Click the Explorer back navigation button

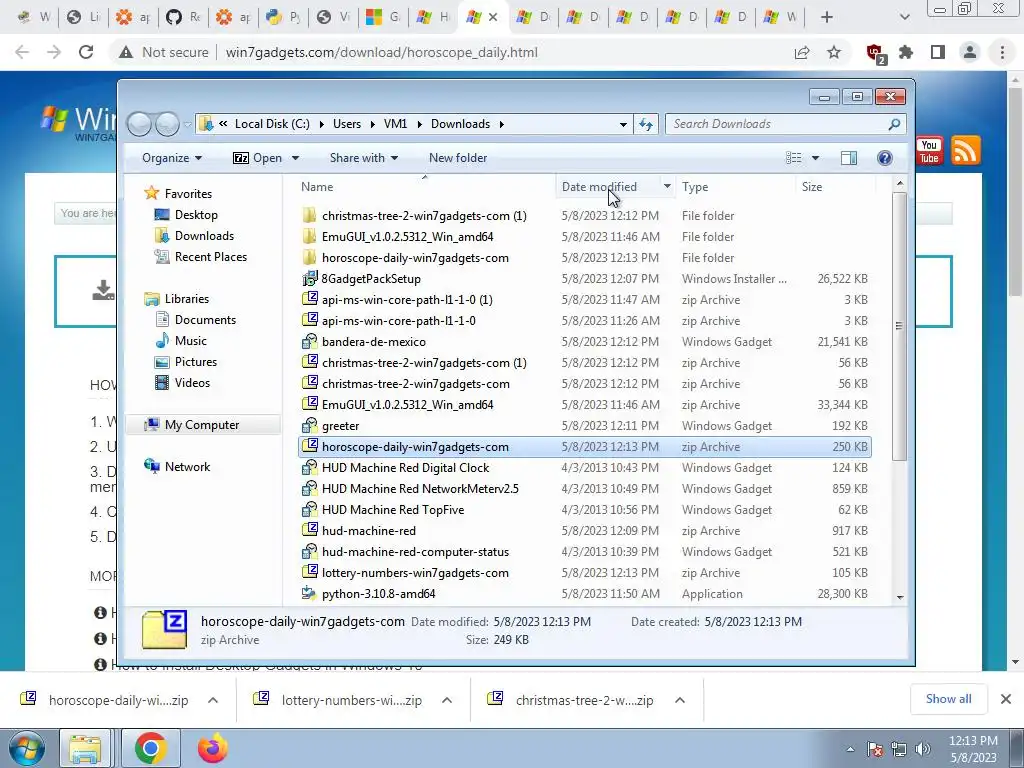139,123
